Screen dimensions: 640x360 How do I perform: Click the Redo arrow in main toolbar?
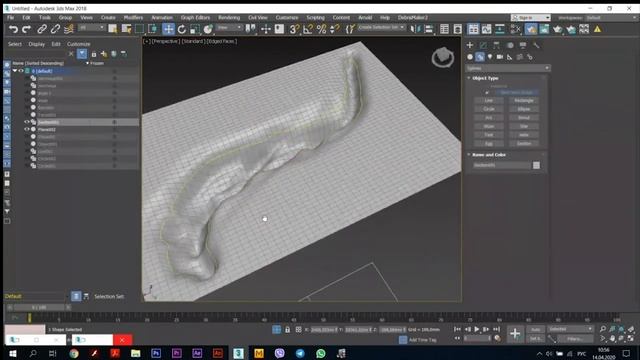[x=27, y=29]
